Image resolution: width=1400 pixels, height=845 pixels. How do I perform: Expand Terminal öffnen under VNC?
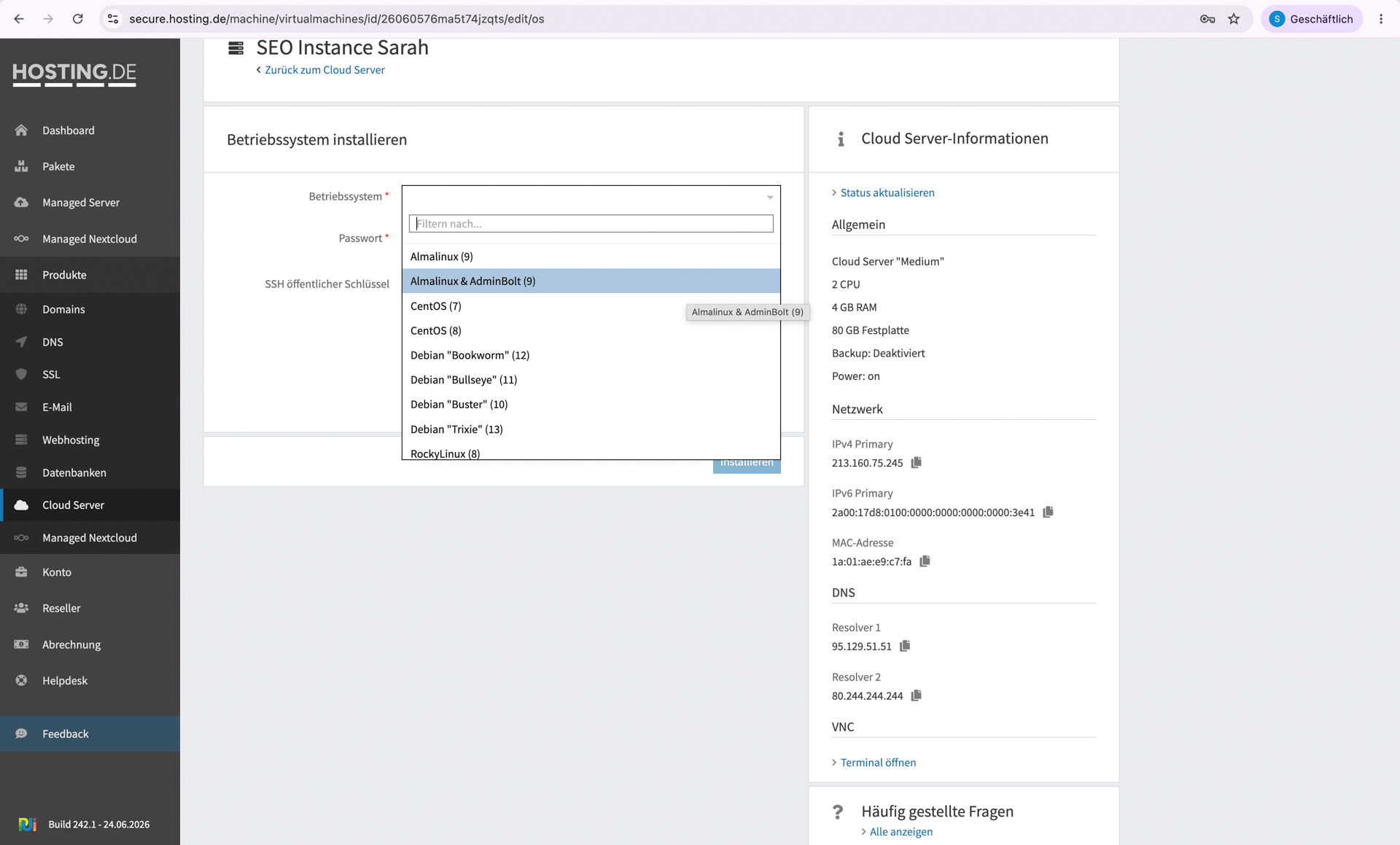[878, 763]
